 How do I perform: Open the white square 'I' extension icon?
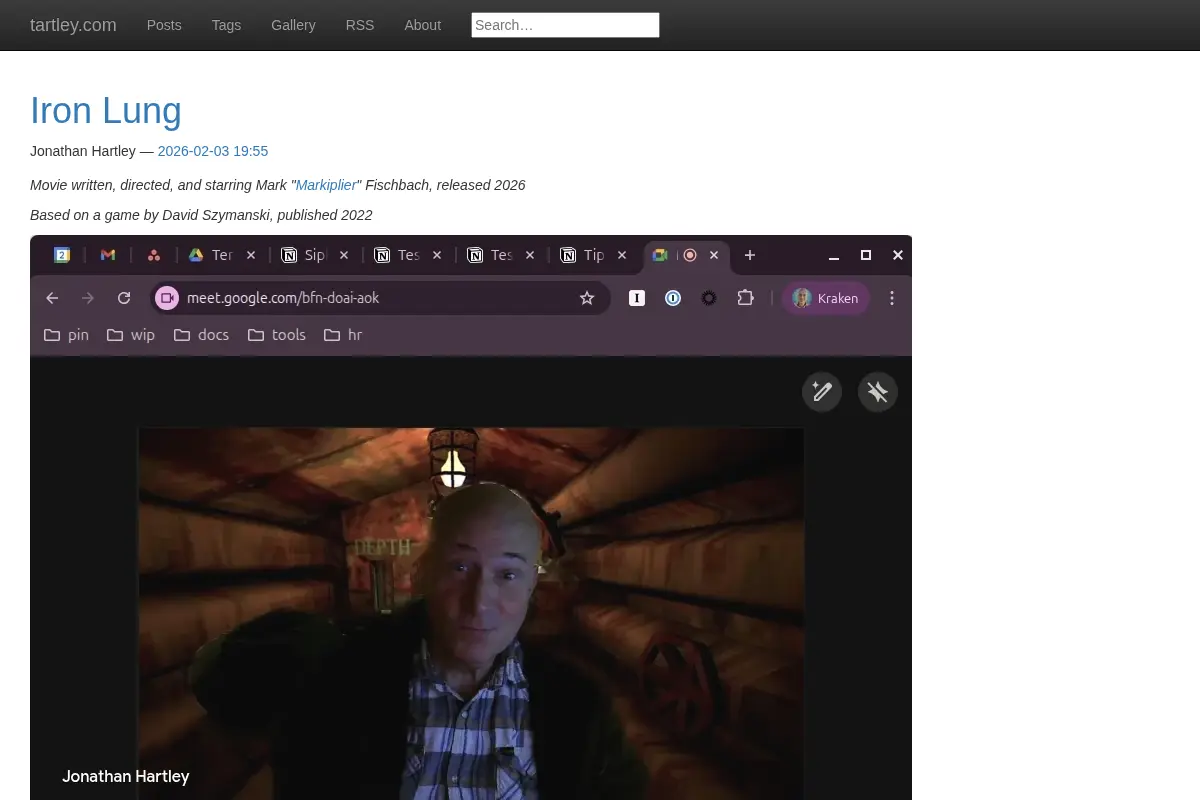tap(637, 298)
